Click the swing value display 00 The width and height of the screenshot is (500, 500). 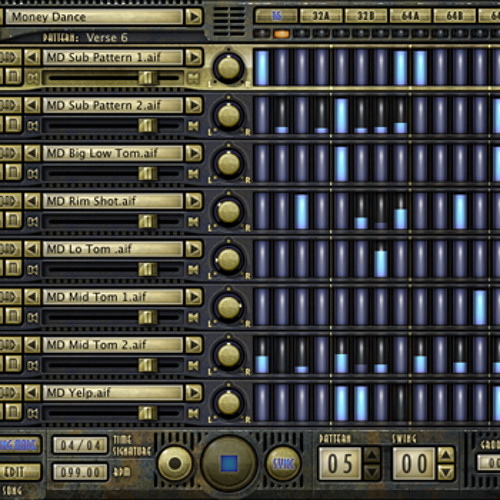point(414,464)
